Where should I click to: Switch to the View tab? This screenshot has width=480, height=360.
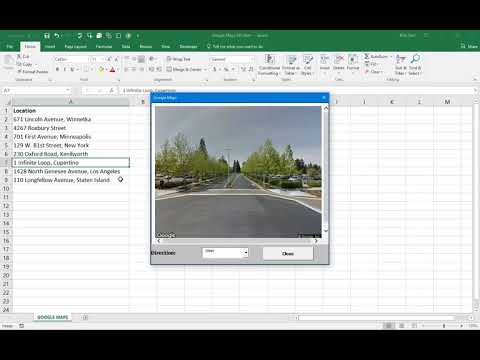[166, 46]
